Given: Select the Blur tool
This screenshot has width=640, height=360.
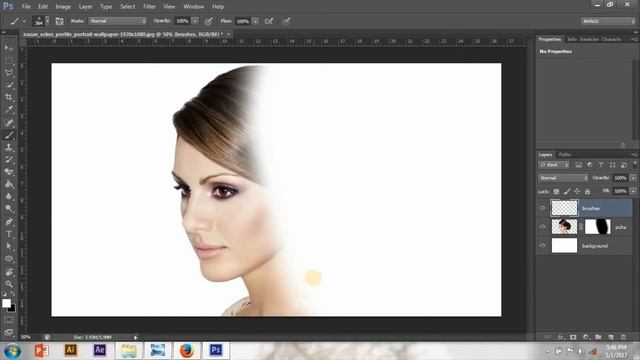Looking at the screenshot, I should click(9, 197).
